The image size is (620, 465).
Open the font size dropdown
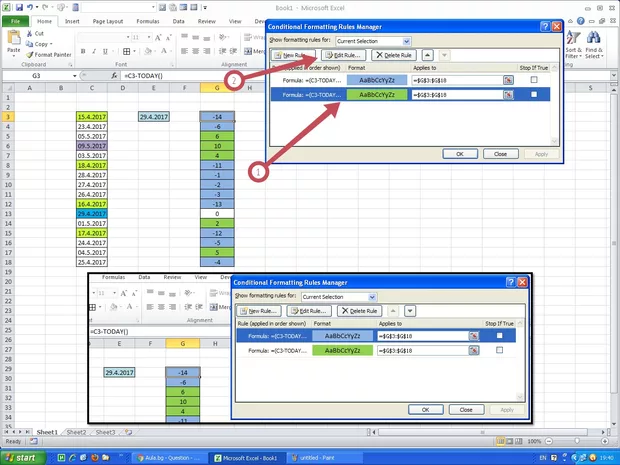click(149, 38)
